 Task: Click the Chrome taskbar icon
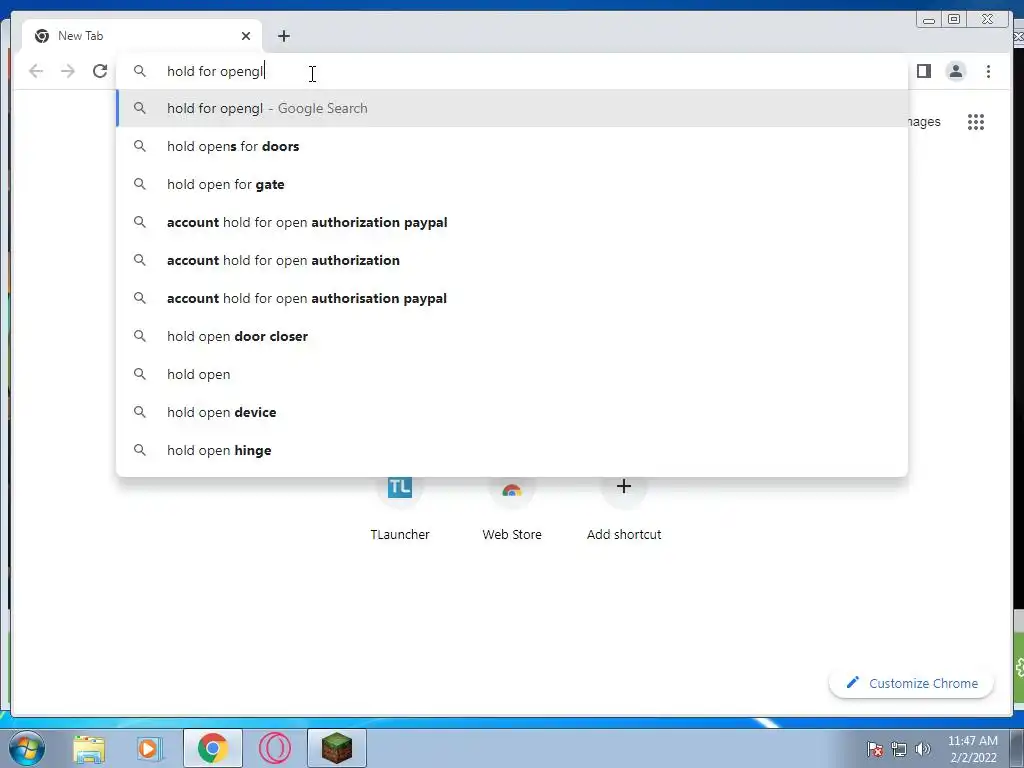pyautogui.click(x=213, y=748)
